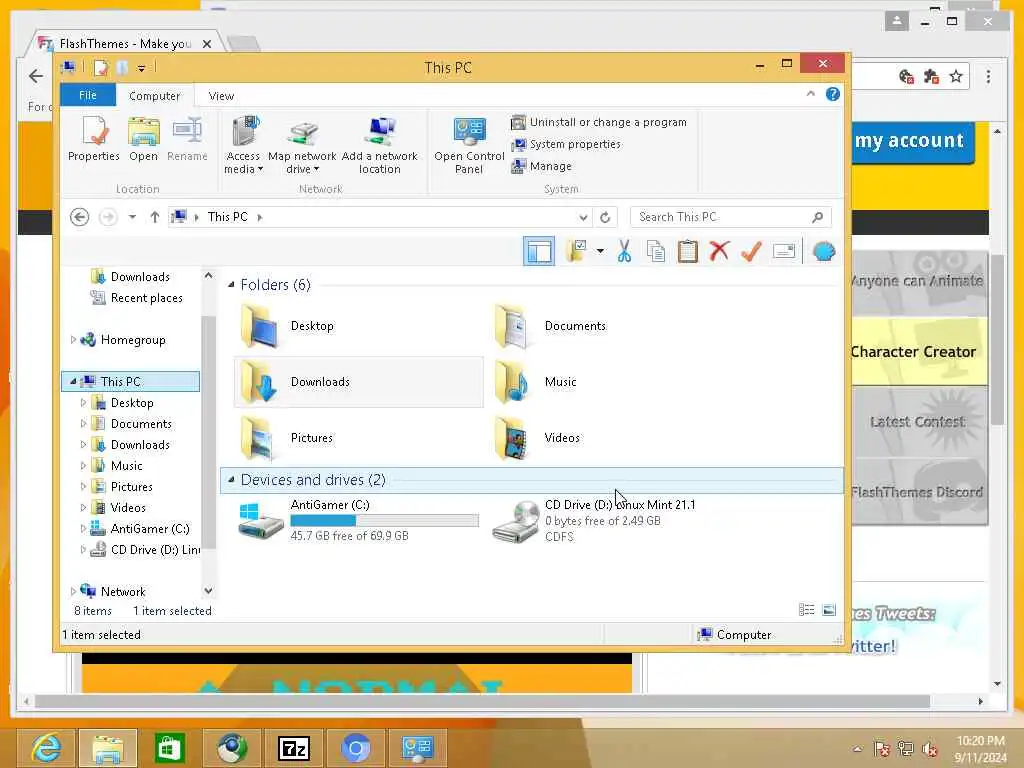This screenshot has width=1024, height=768.
Task: Open Explorer help icon
Action: pyautogui.click(x=833, y=94)
